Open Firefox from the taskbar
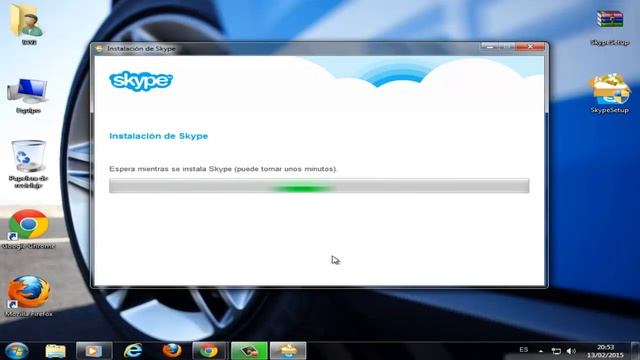640x360 pixels. click(172, 351)
